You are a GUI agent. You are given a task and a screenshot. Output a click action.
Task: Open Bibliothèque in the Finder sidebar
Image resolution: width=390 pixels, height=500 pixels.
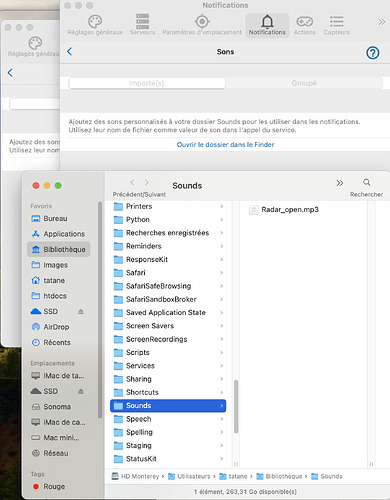(x=59, y=249)
